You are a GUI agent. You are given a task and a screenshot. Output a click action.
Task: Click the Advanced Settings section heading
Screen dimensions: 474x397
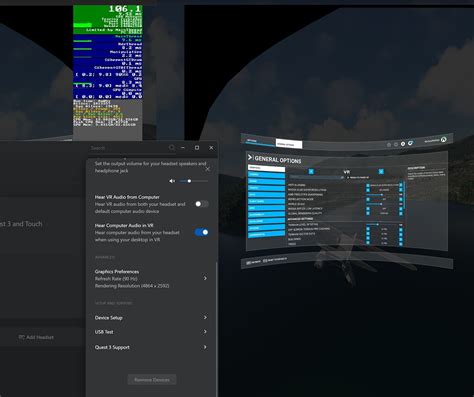(300, 219)
